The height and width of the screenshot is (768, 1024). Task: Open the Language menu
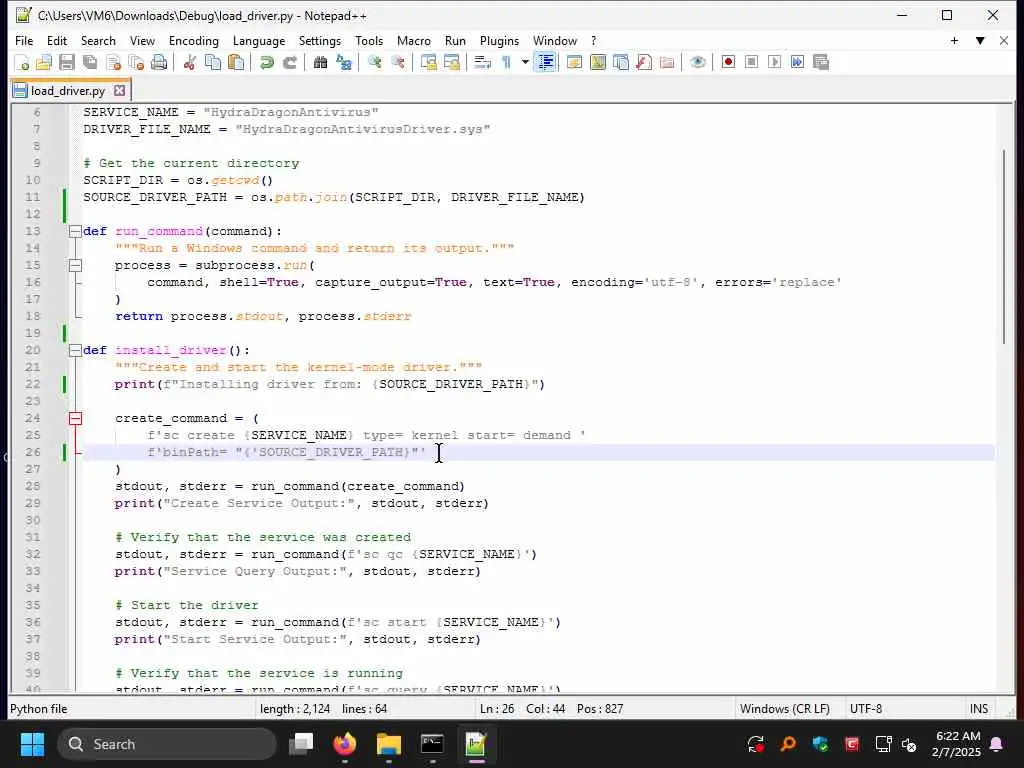point(259,40)
